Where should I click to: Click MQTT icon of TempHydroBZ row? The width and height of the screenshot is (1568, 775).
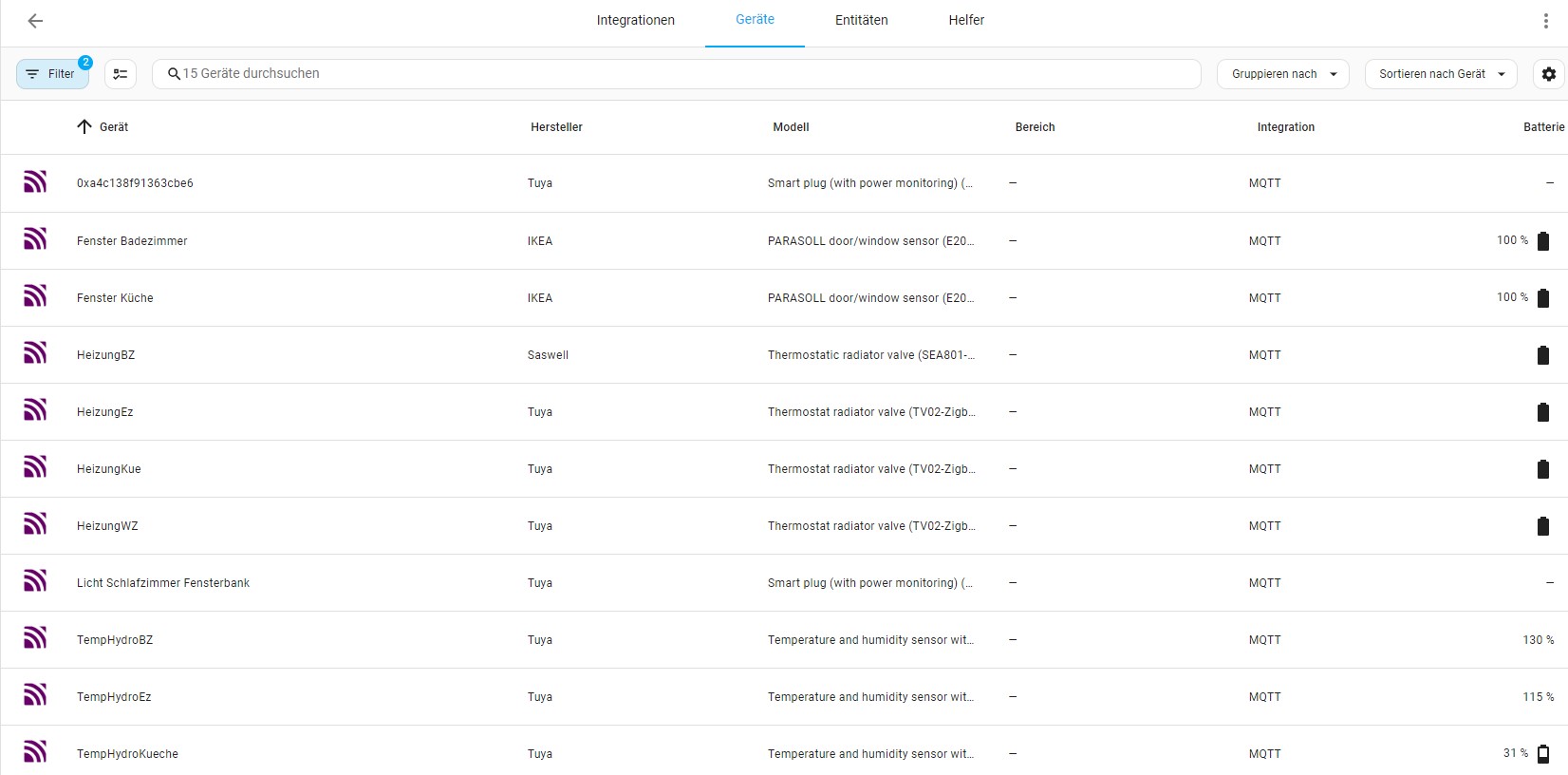pyautogui.click(x=35, y=637)
